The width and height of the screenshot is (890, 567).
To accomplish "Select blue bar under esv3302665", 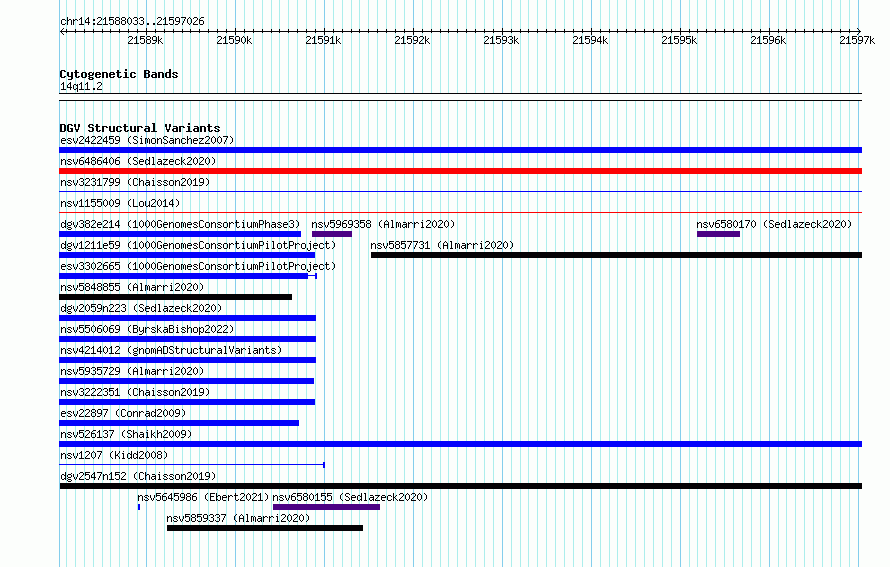I will 188,276.
